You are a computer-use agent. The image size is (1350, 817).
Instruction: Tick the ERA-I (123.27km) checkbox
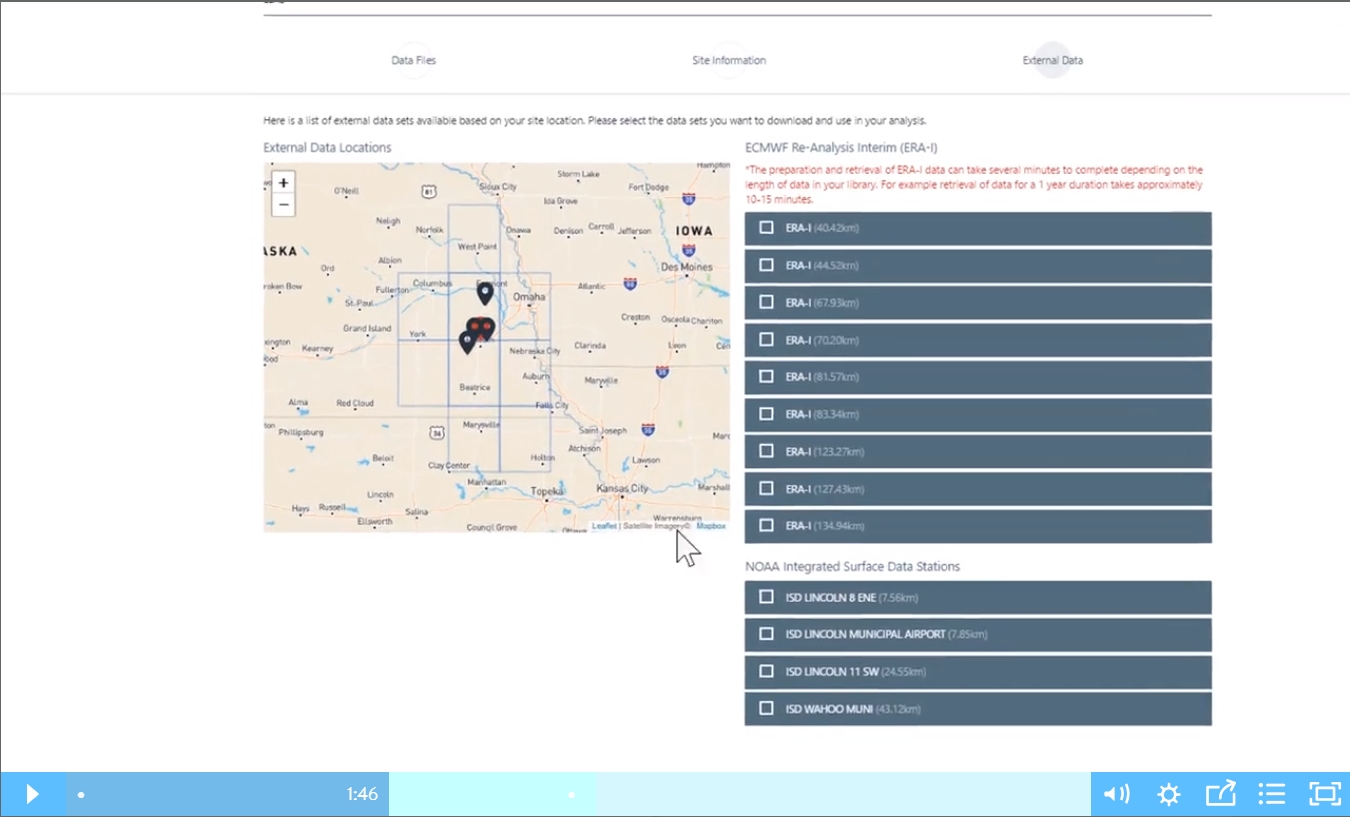[x=766, y=451]
